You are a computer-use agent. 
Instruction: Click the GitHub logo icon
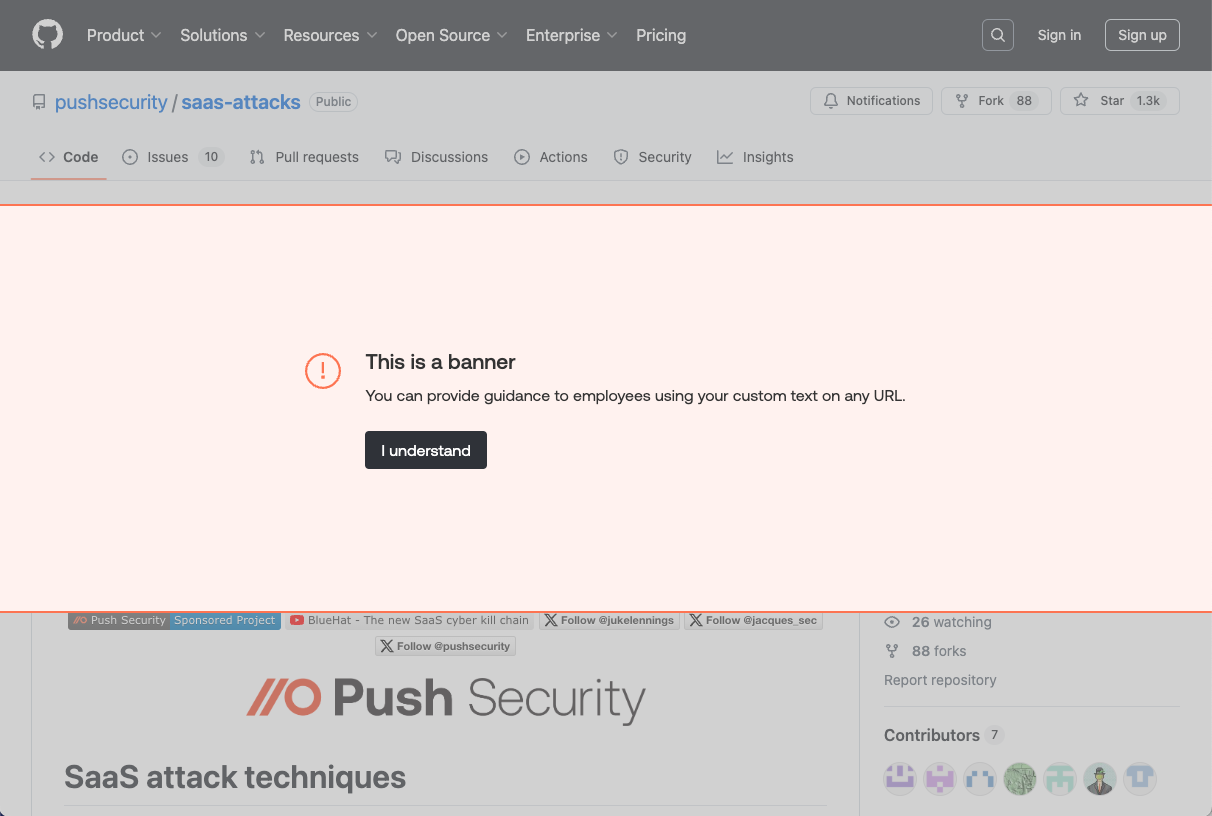(x=47, y=35)
